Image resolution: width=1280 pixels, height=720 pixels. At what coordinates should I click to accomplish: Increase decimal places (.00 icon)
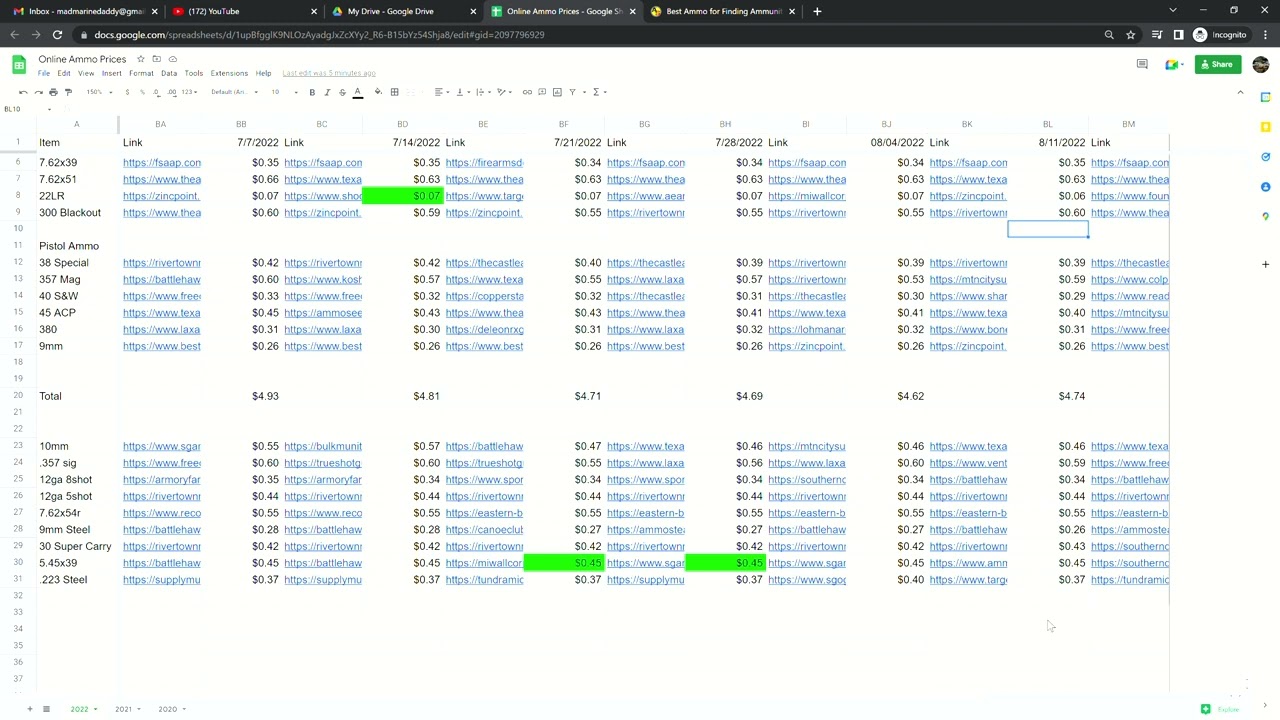[172, 92]
